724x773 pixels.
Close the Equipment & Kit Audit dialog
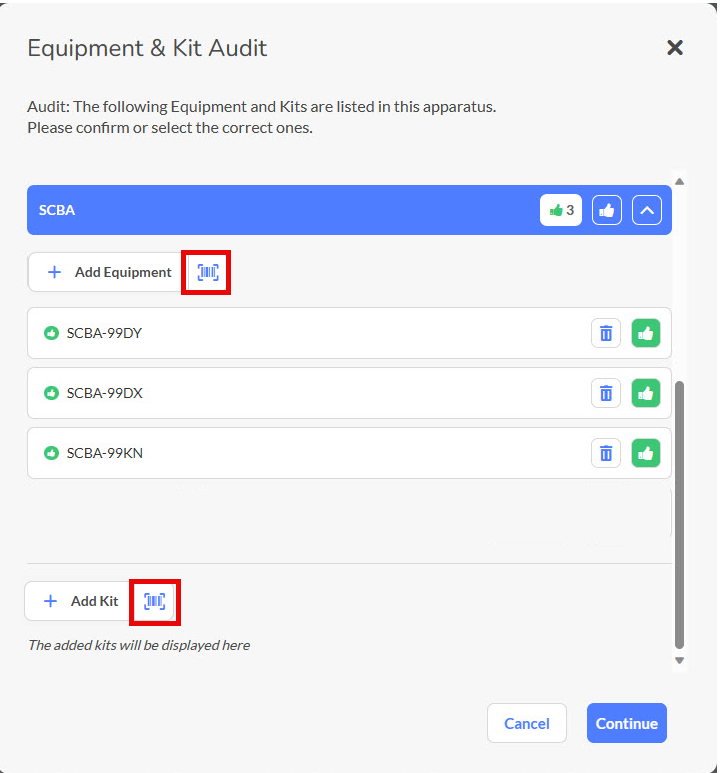pyautogui.click(x=675, y=48)
